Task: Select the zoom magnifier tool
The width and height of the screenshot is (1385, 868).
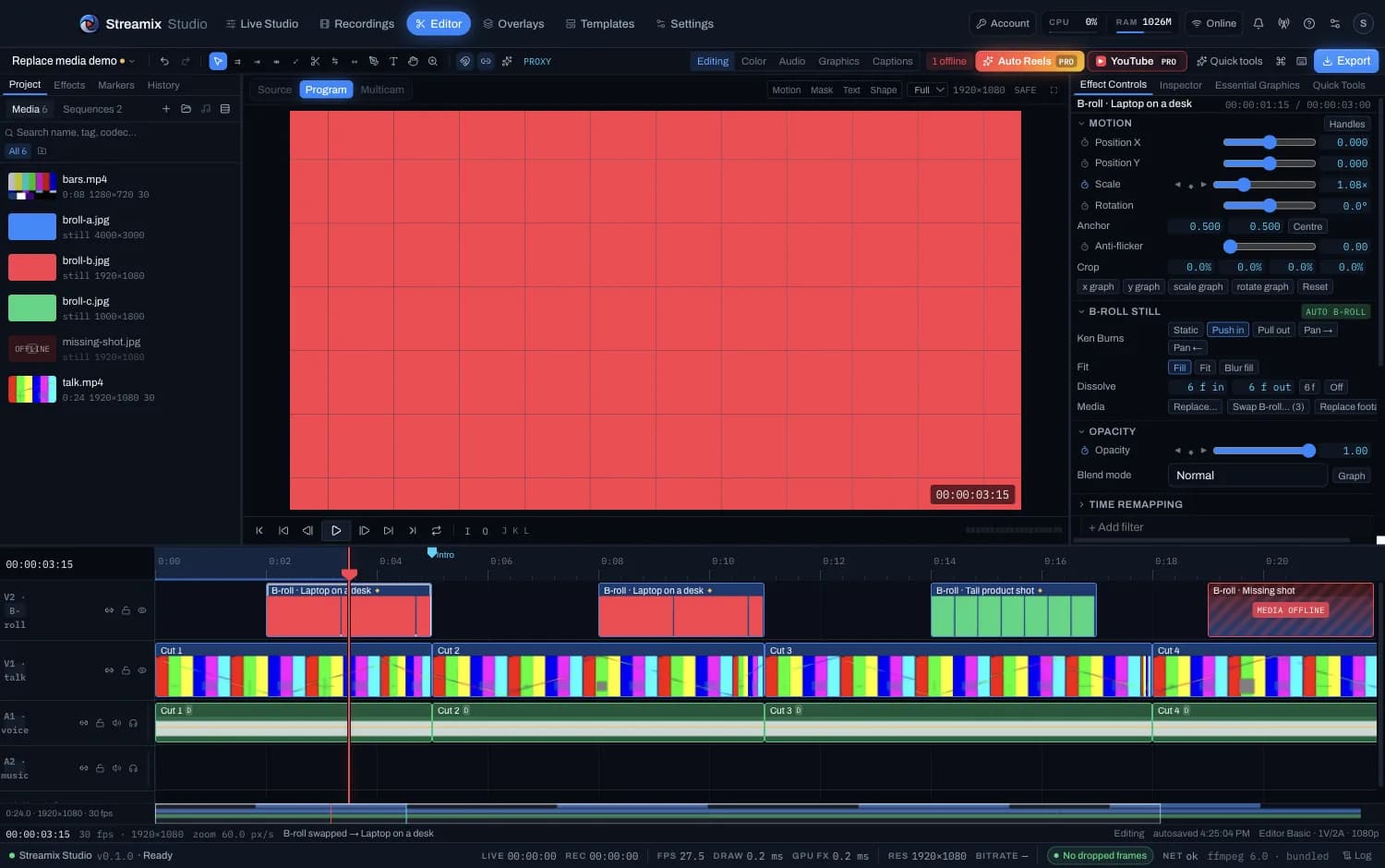Action: click(x=432, y=61)
